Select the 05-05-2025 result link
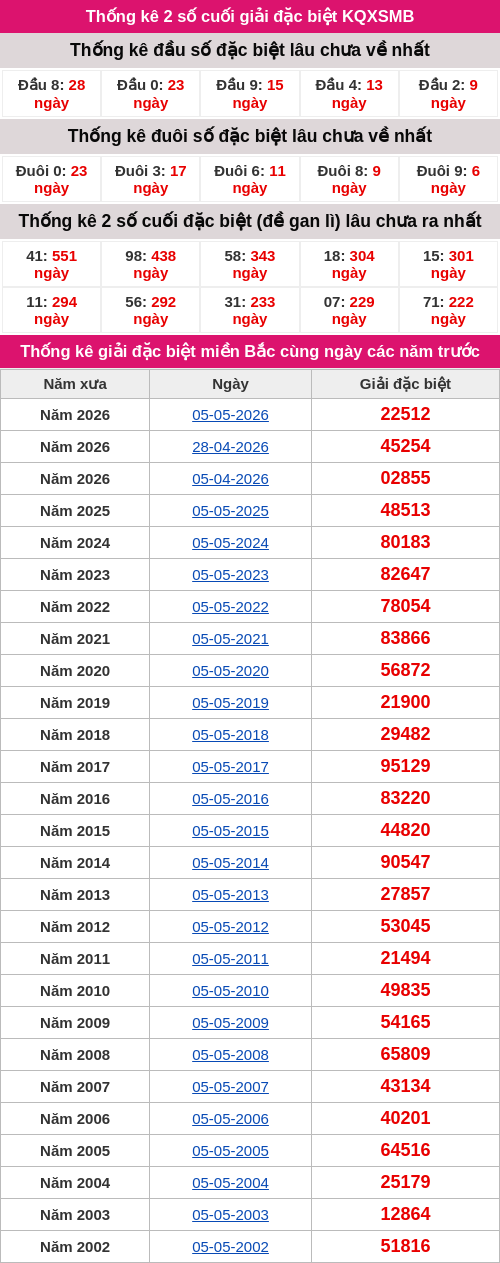500x1263 pixels. click(230, 511)
